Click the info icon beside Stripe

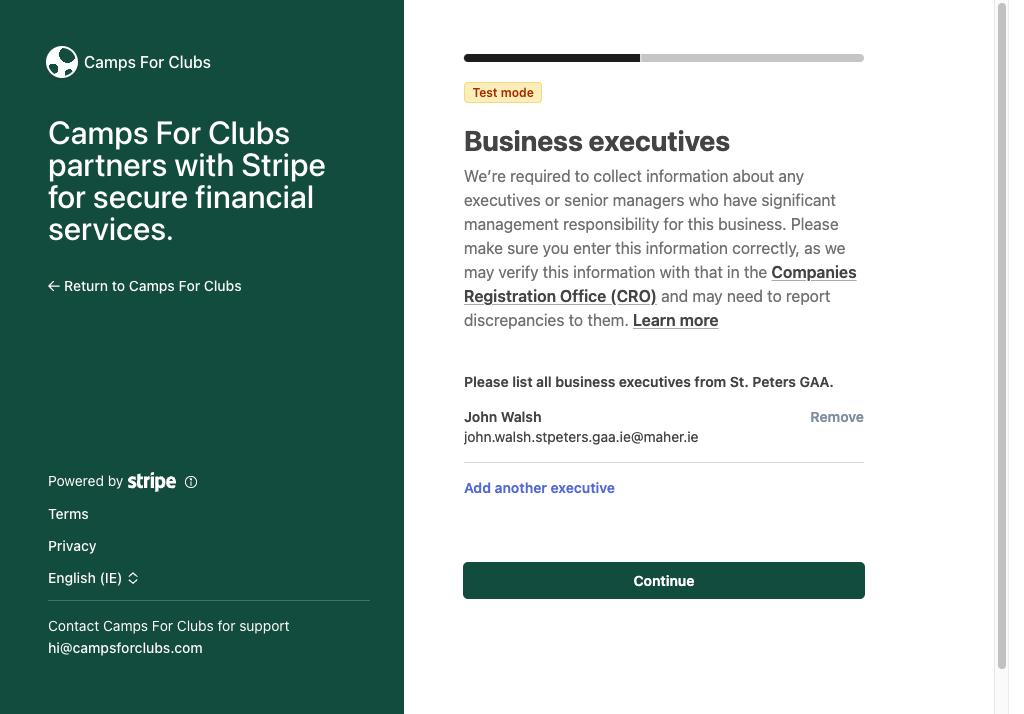pos(191,482)
